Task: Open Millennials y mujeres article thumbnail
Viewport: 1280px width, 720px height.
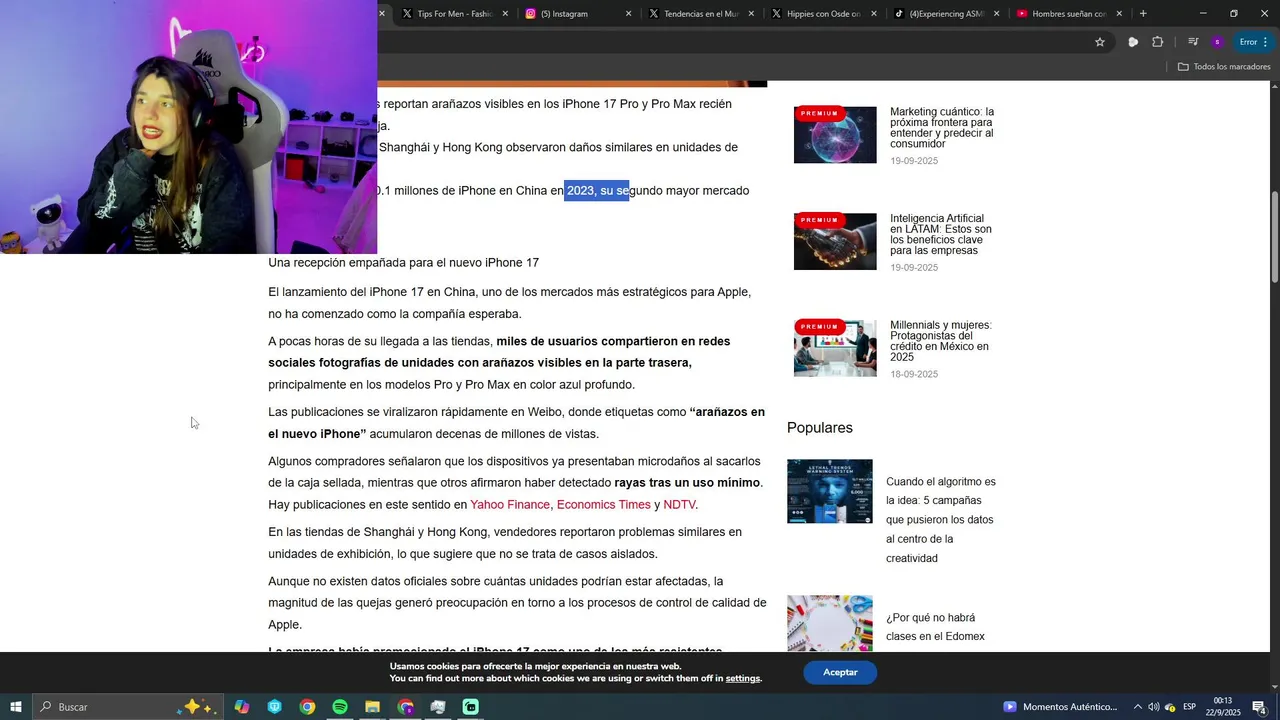Action: pos(835,348)
